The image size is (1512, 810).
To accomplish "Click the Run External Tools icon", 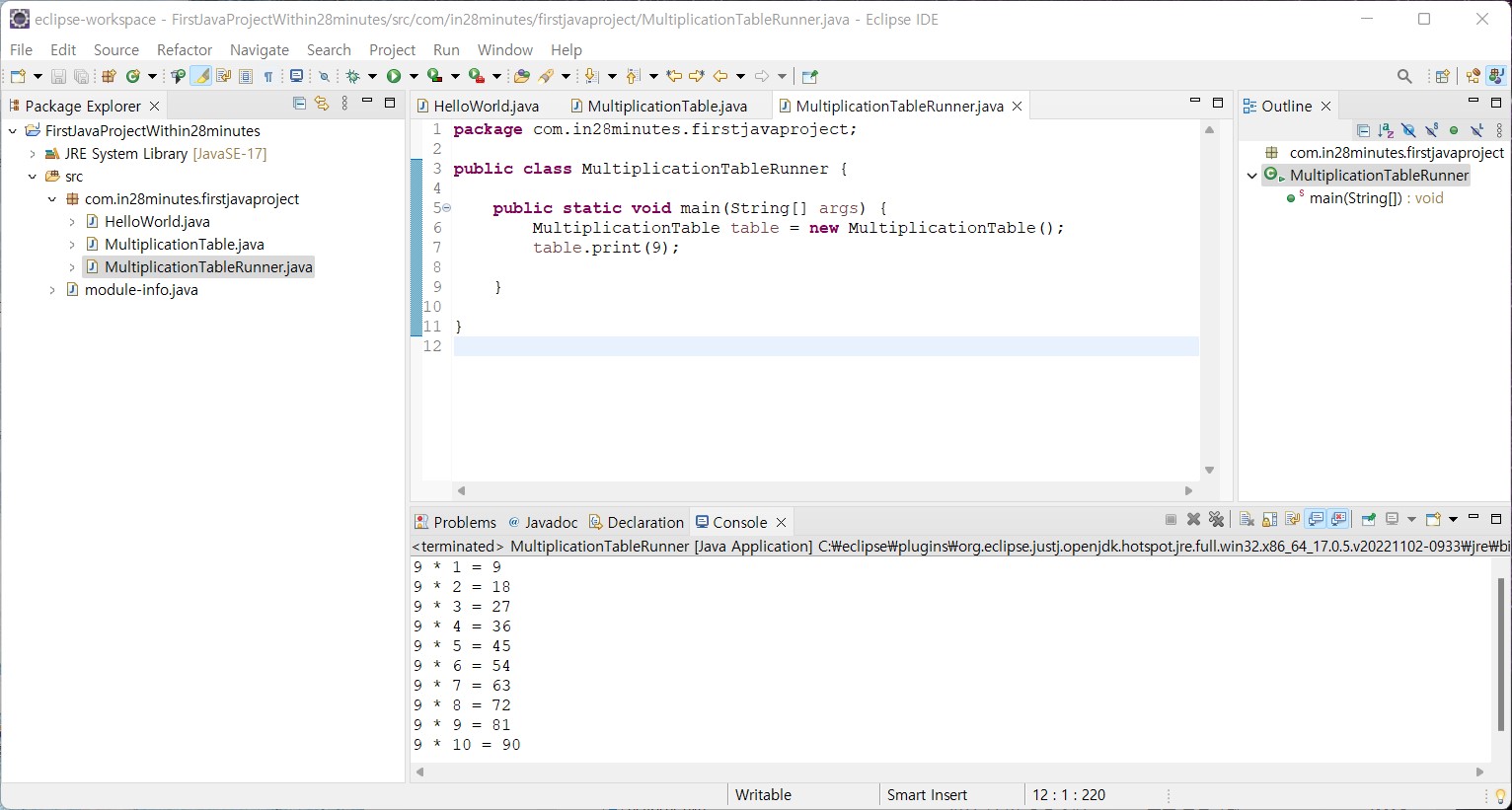I will [x=476, y=76].
